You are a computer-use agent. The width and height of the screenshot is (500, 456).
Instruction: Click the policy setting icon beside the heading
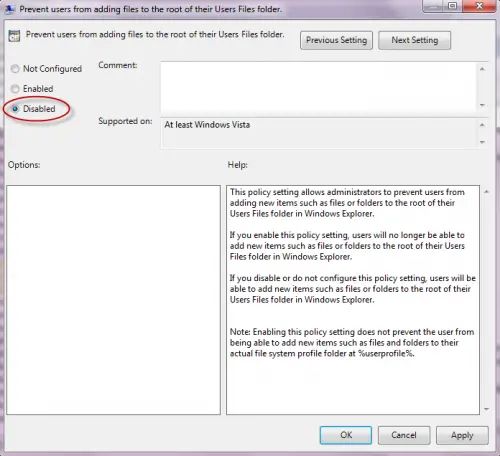[x=14, y=36]
